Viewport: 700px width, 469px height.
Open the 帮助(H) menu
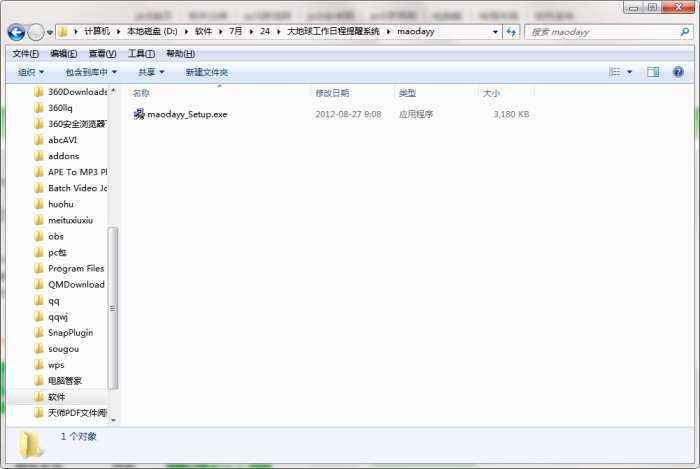[180, 54]
